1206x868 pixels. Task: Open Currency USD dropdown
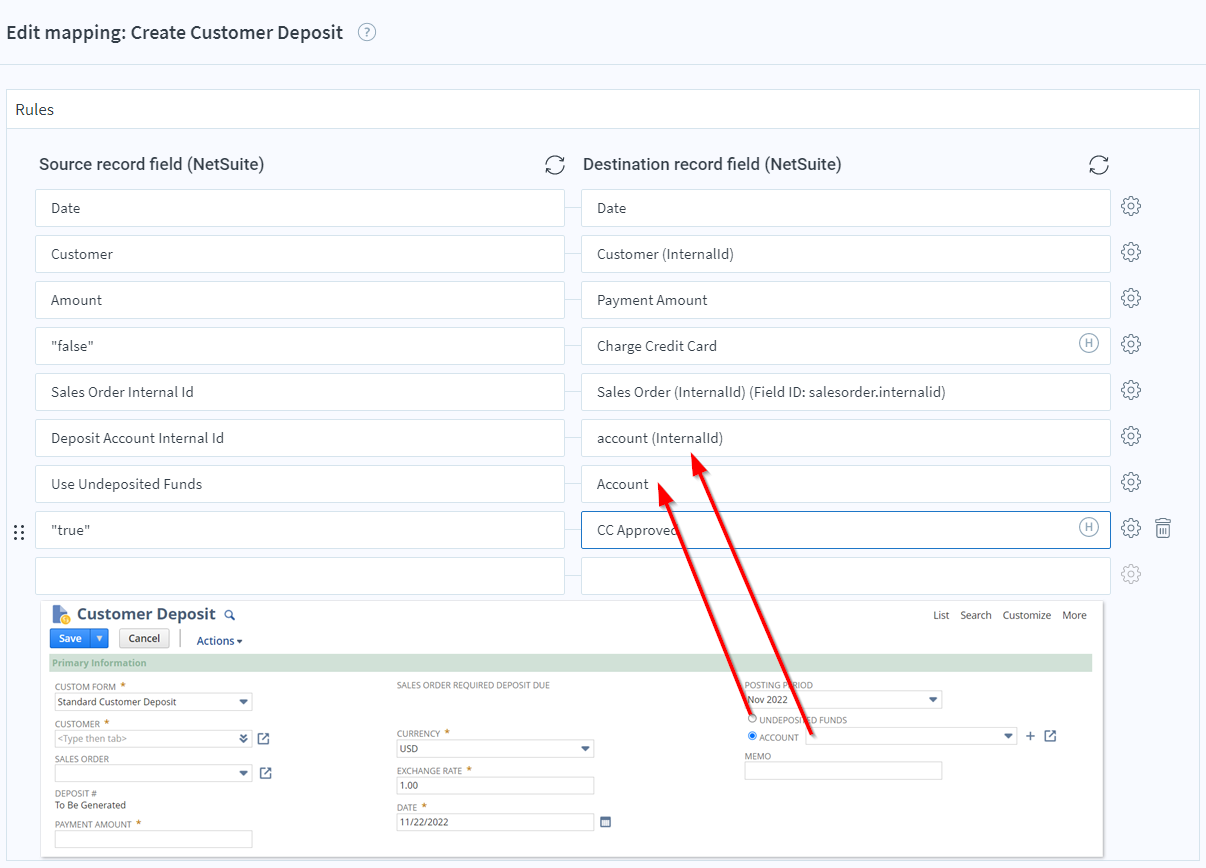585,749
